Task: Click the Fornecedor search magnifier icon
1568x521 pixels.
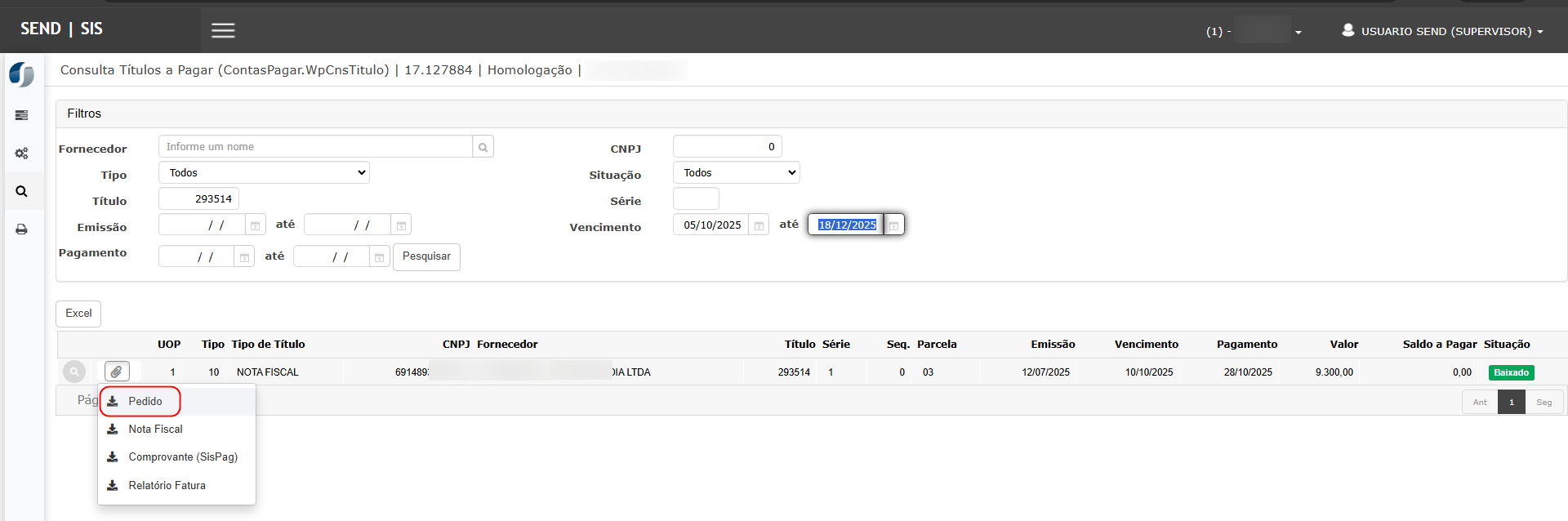Action: tap(483, 147)
